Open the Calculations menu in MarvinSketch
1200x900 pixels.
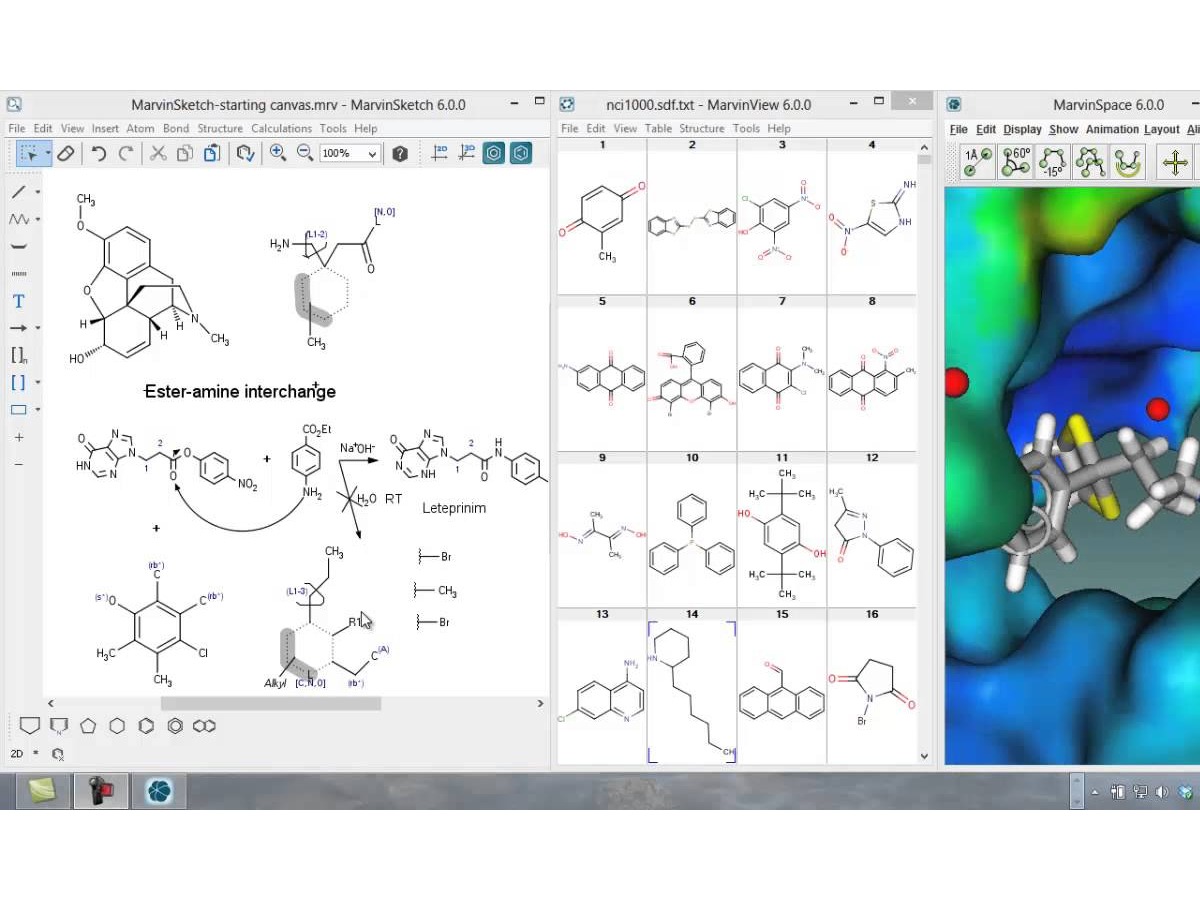point(282,128)
